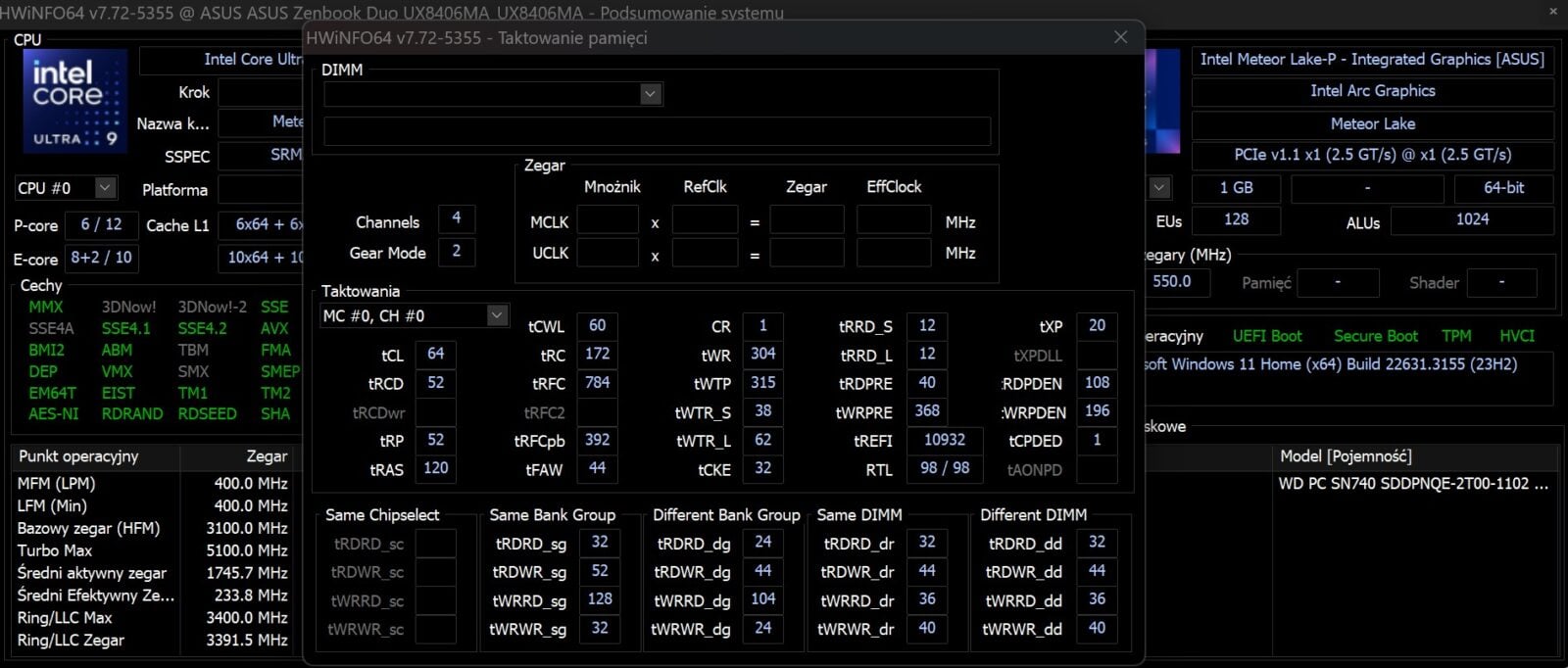Click the Intel Core Ultra 9 logo
The height and width of the screenshot is (668, 1568).
(75, 102)
